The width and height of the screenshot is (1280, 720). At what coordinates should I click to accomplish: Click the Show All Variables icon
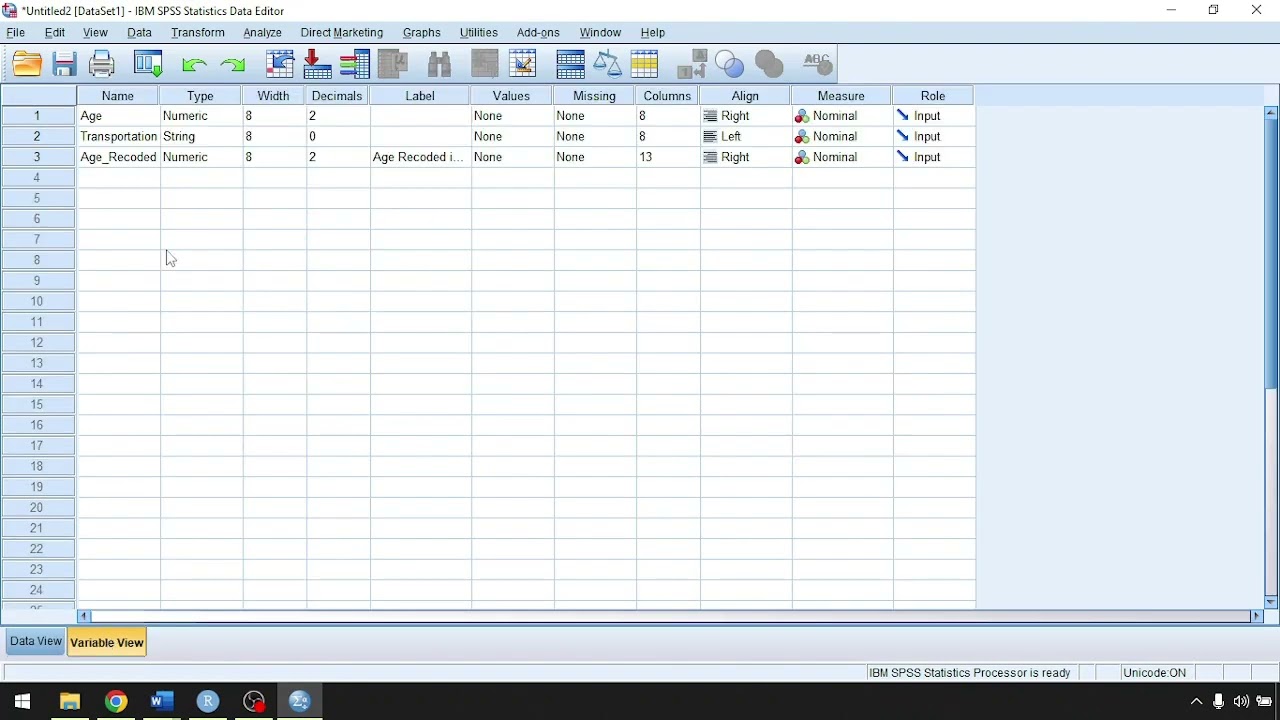pos(769,65)
